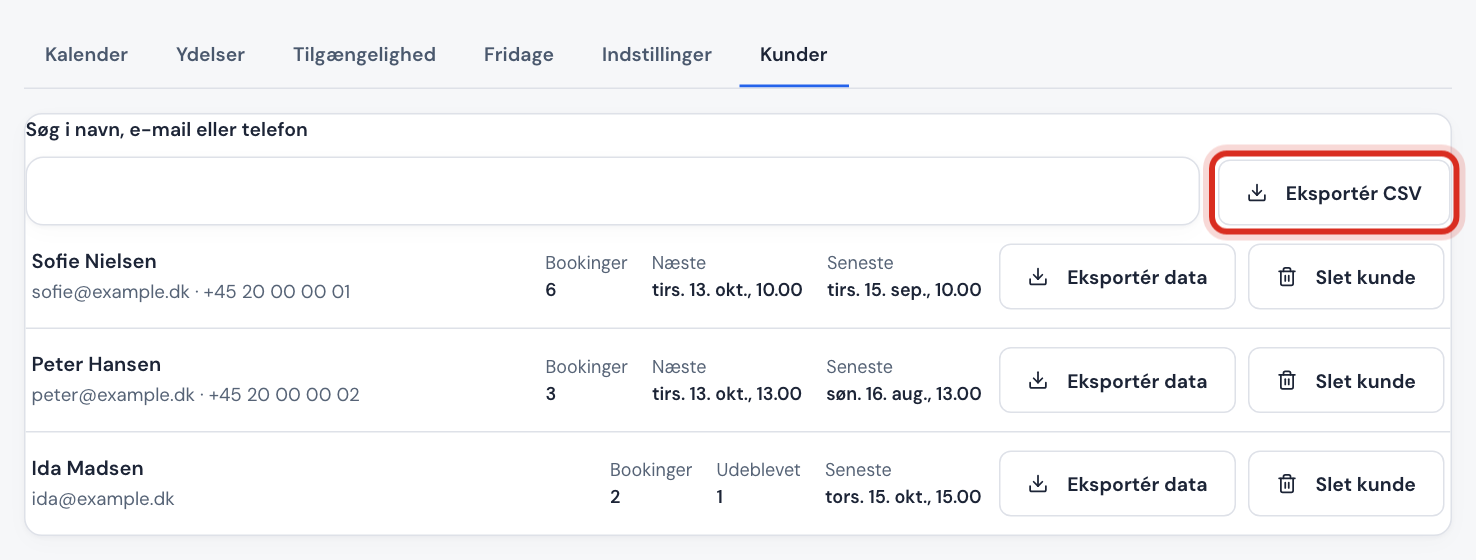Delete customer Sofie Nielsen
The image size is (1476, 560).
[1346, 277]
